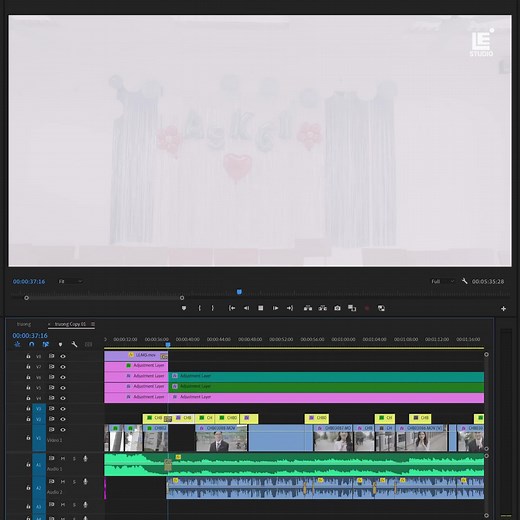Toggle insert sequences as nests icon
520x520 pixels.
(17, 344)
